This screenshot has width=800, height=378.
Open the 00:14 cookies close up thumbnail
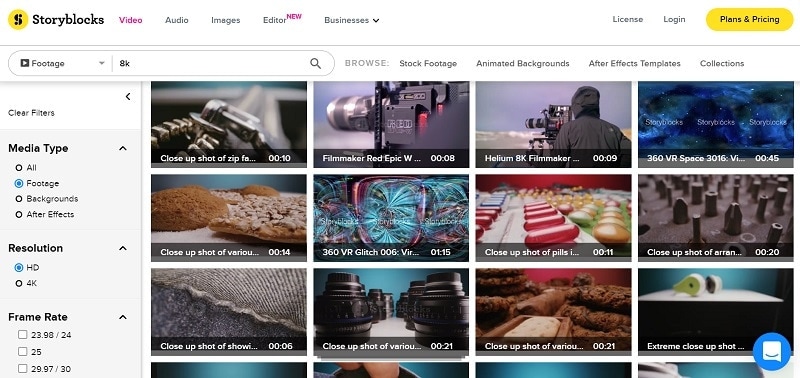click(229, 218)
